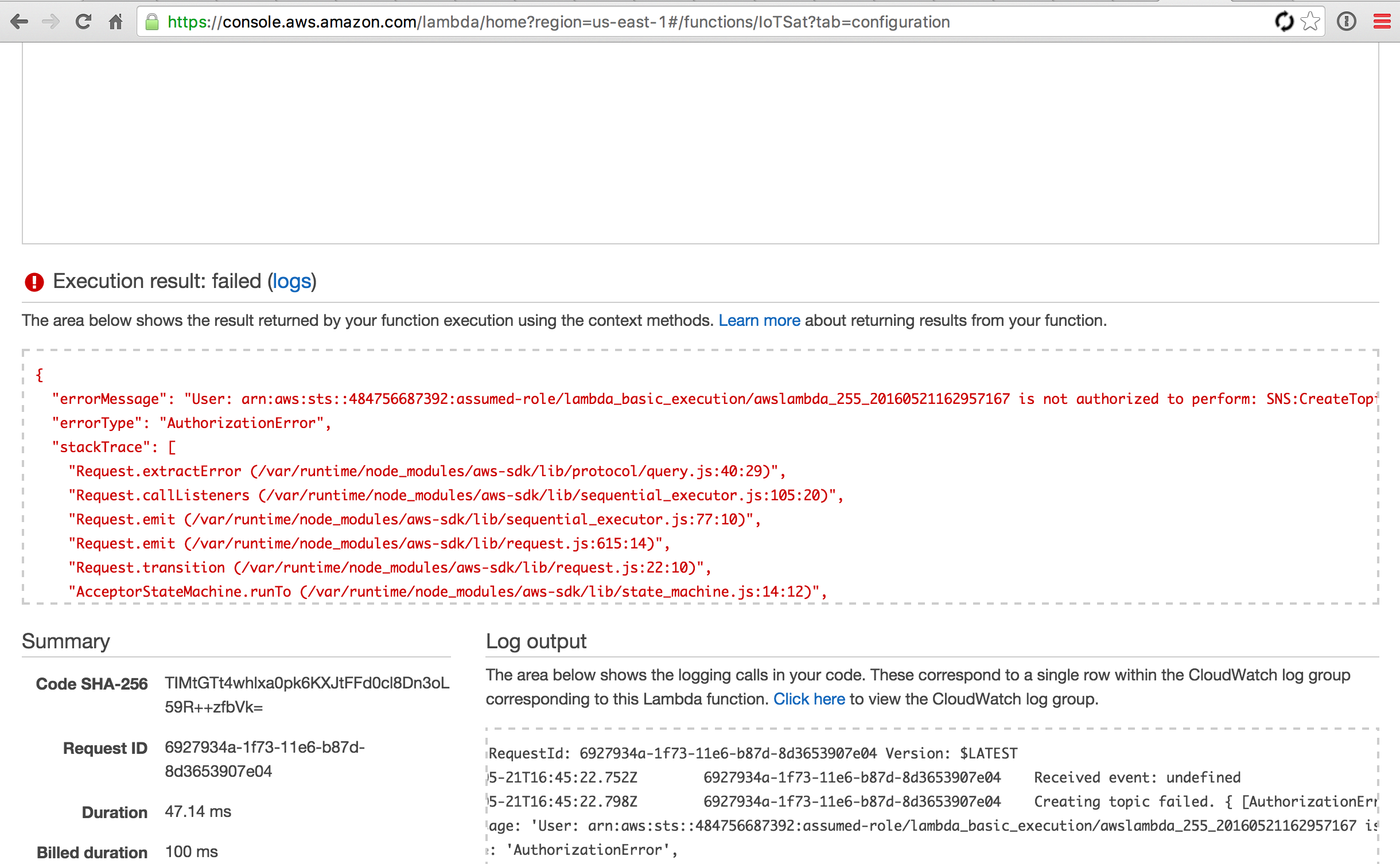Reload the Lambda console page
The height and width of the screenshot is (864, 1400).
(84, 22)
